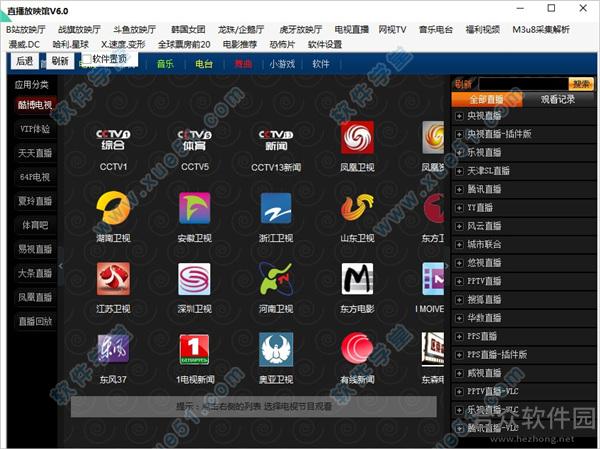600x449 pixels.
Task: Open the 浙江卫视 channel icon
Action: 276,208
